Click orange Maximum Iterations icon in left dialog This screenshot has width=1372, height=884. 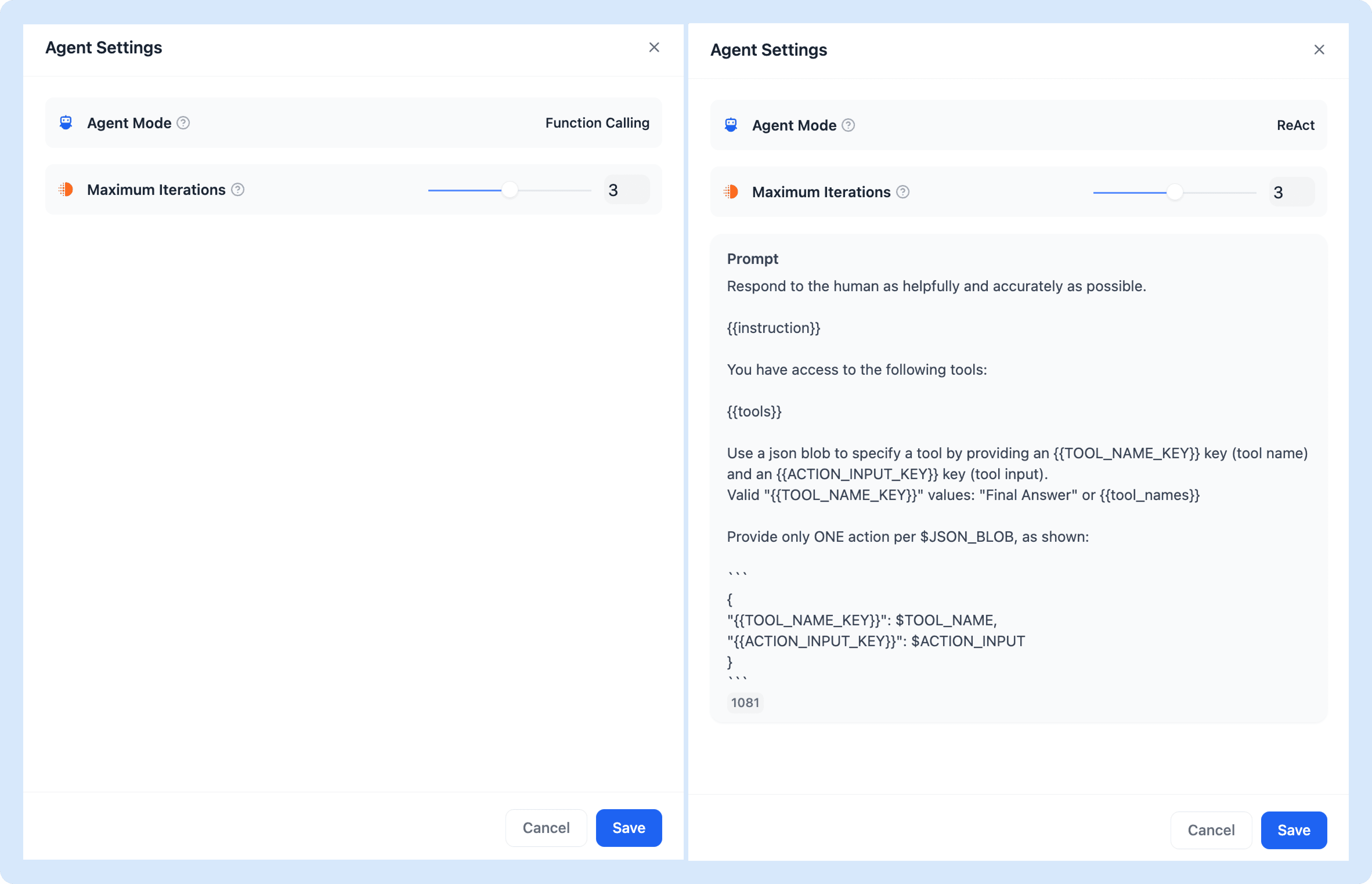click(66, 190)
